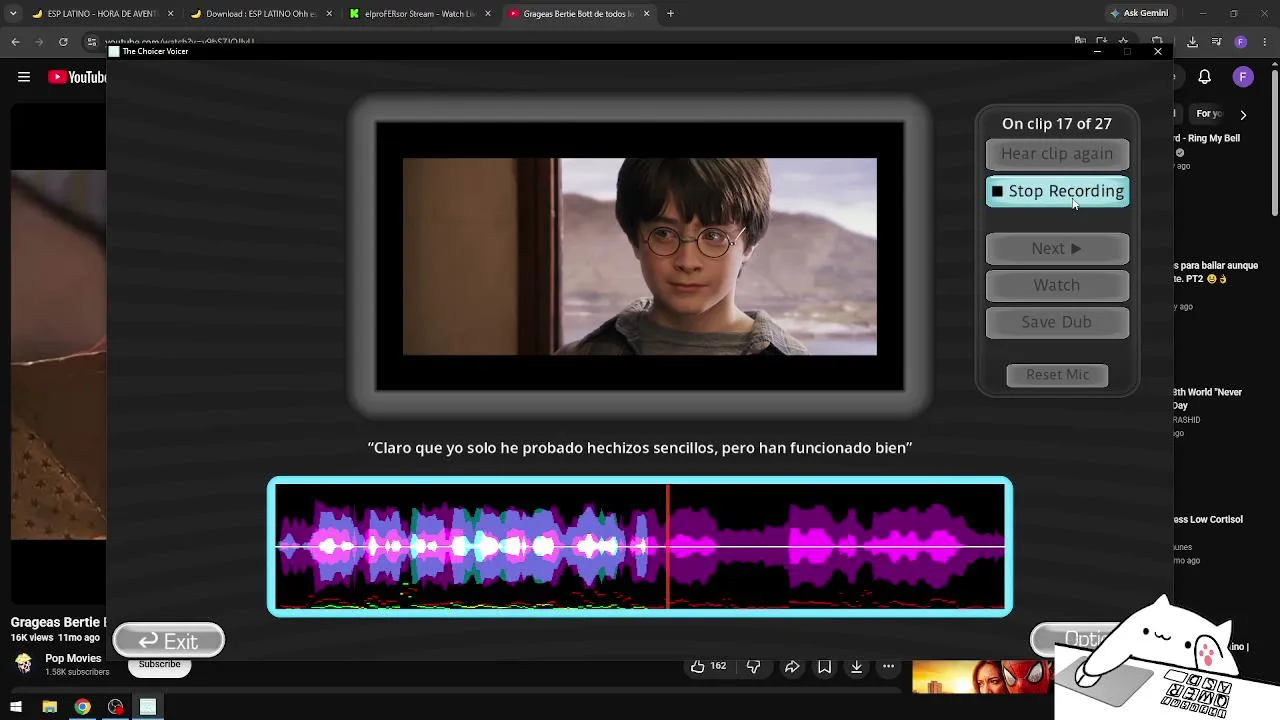1280x720 pixels.
Task: Open the Chrome downloads icon
Action: pyautogui.click(x=1192, y=42)
